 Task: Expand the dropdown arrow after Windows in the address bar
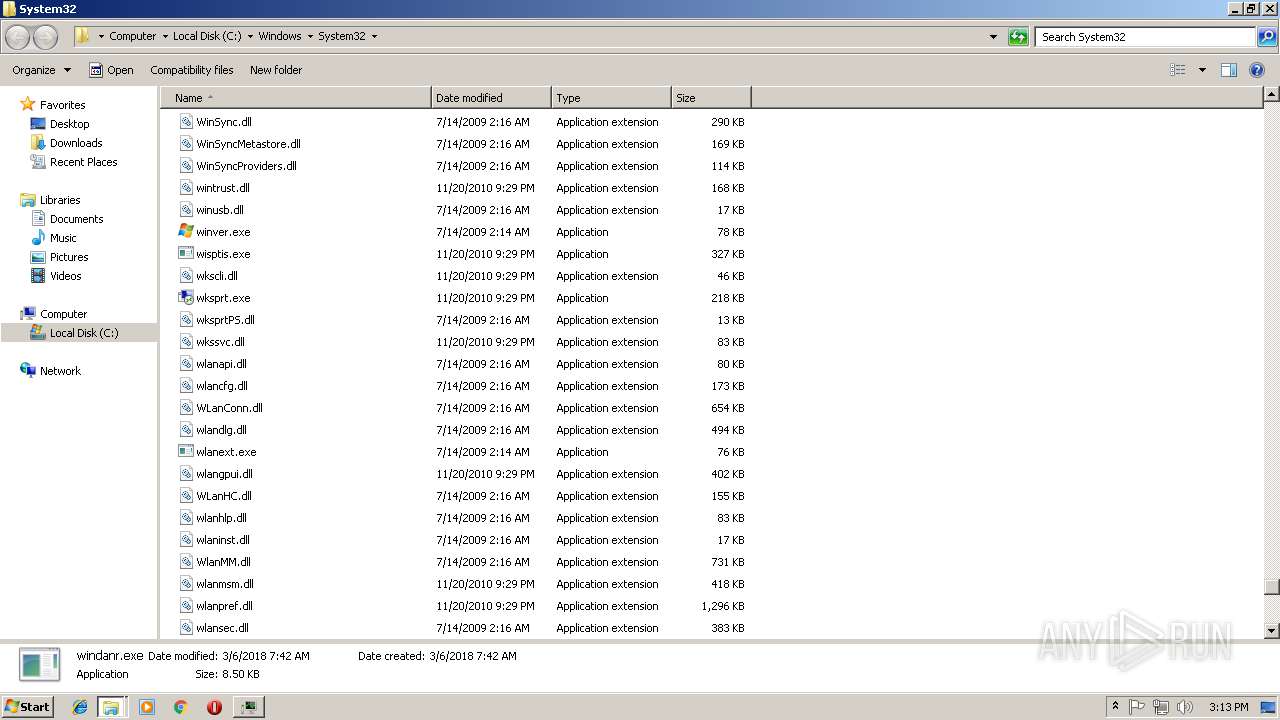(x=310, y=37)
